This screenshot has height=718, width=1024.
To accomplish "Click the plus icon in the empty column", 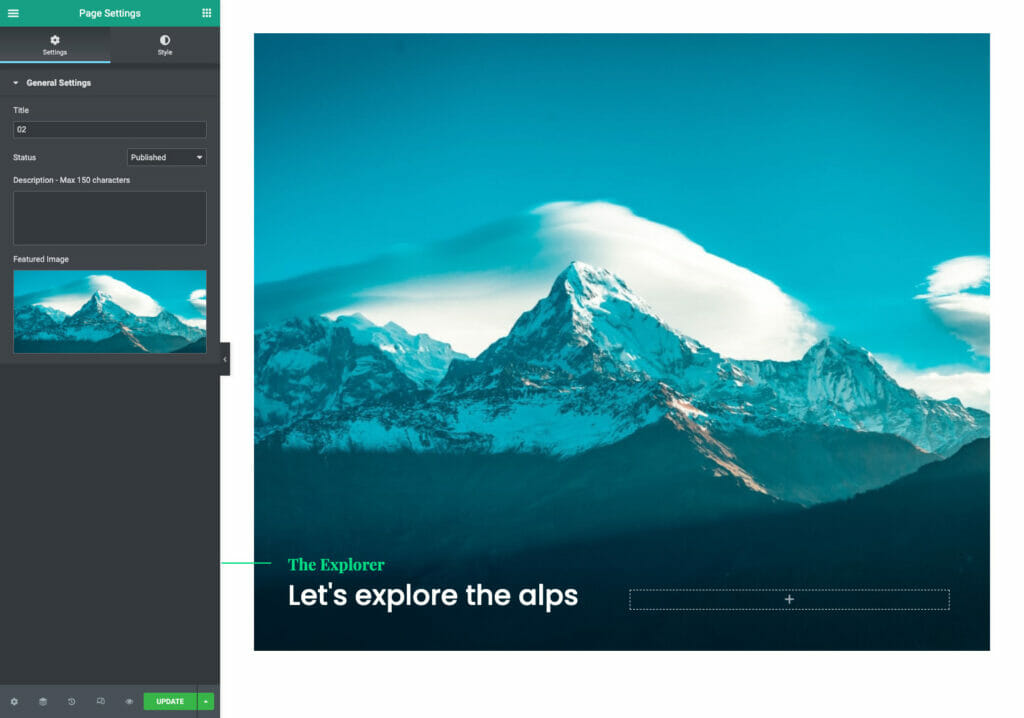I will pyautogui.click(x=789, y=599).
